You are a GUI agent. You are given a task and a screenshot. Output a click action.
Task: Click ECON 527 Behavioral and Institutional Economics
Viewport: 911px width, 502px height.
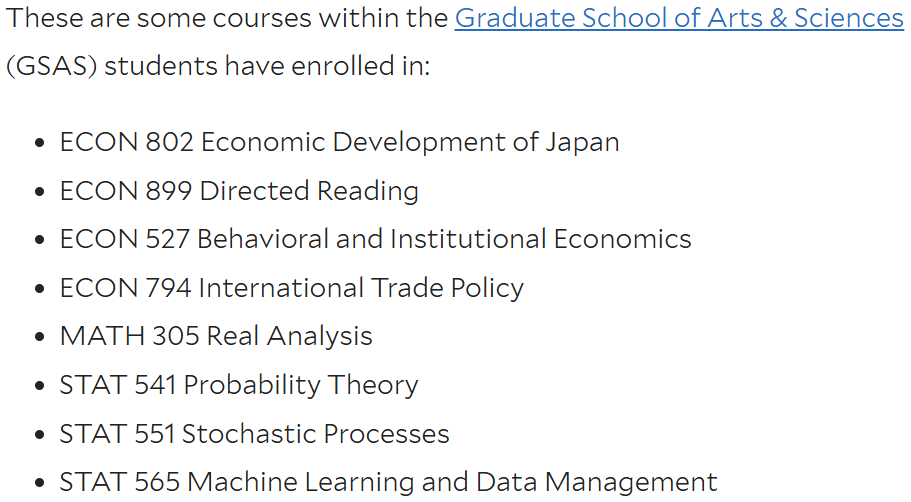(375, 239)
